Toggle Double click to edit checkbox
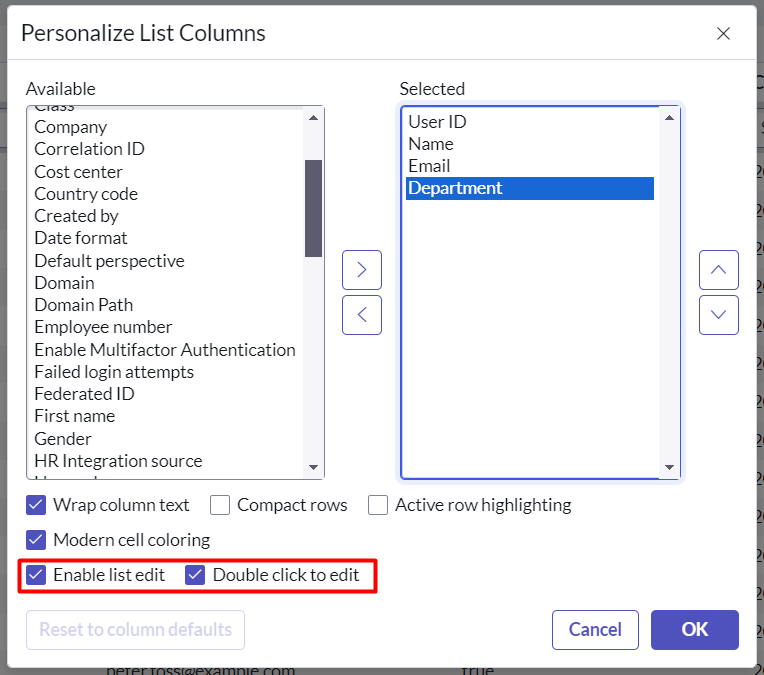The width and height of the screenshot is (764, 675). 196,575
